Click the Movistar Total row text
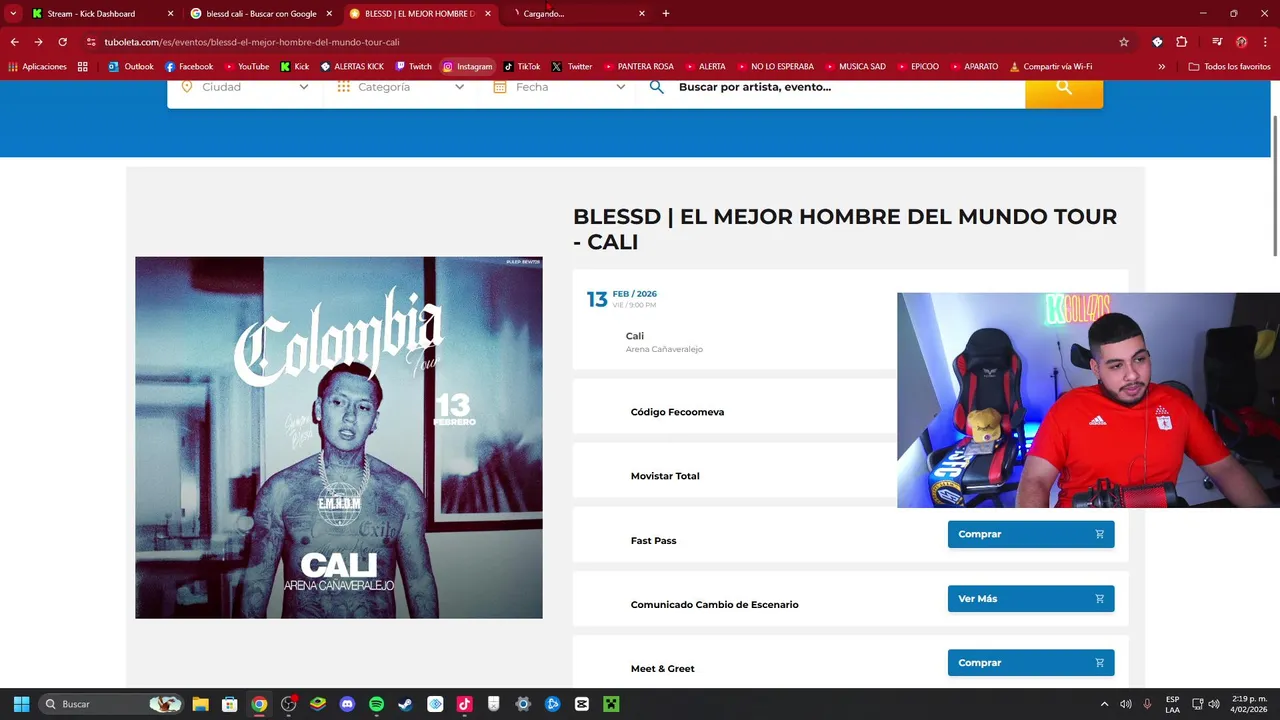The image size is (1280, 720). click(x=665, y=476)
